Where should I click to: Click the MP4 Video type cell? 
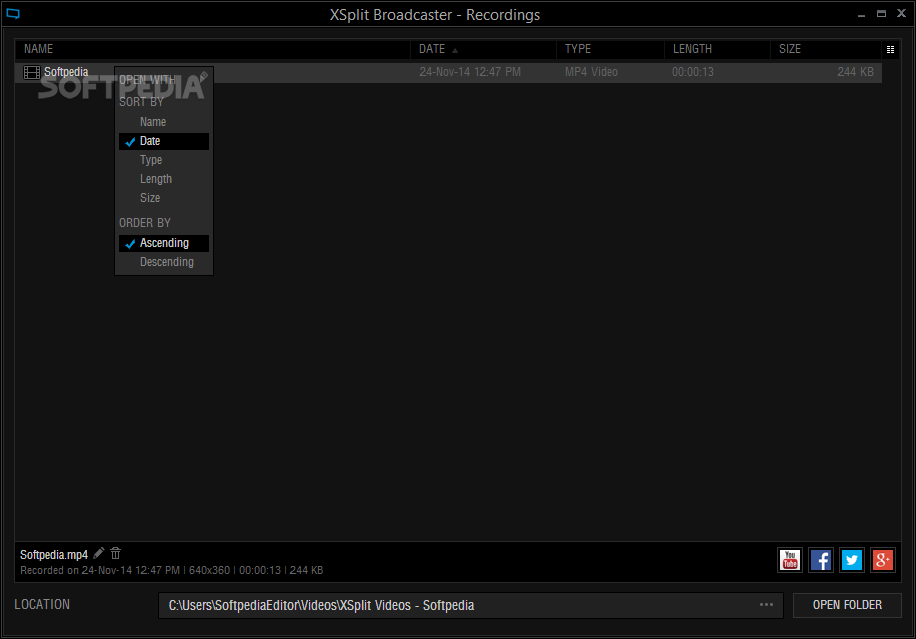point(591,72)
